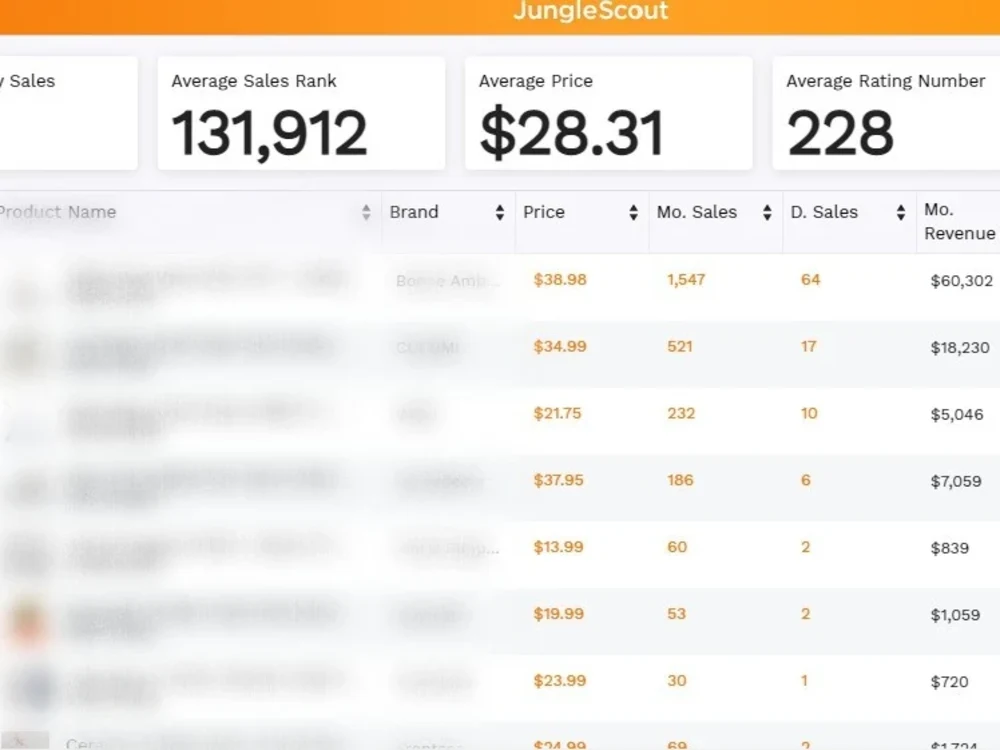Click price cell $21.75
The width and height of the screenshot is (1000, 750).
pos(557,414)
